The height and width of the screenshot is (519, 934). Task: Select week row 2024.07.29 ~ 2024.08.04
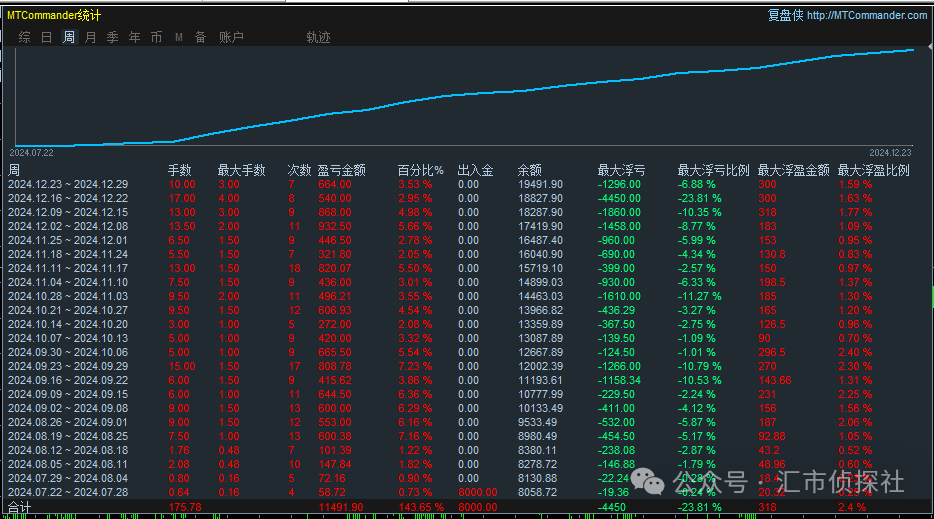point(467,478)
